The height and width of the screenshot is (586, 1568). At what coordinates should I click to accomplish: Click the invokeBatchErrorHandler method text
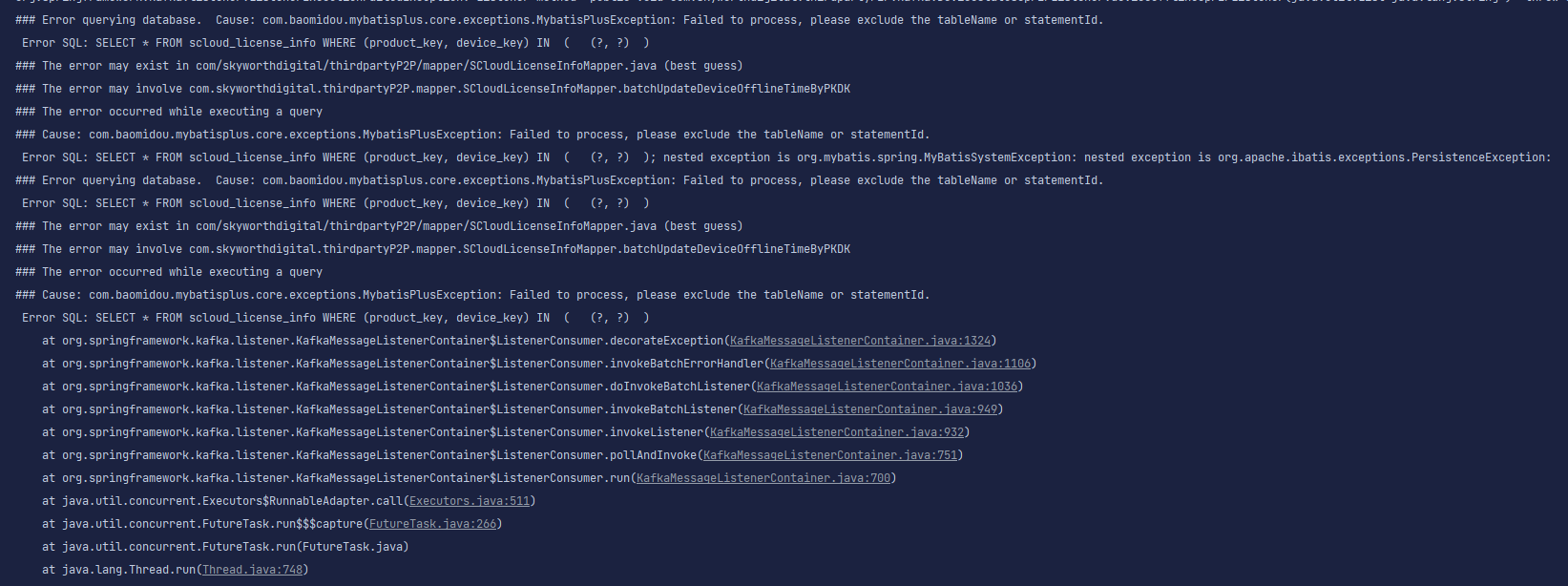[687, 364]
